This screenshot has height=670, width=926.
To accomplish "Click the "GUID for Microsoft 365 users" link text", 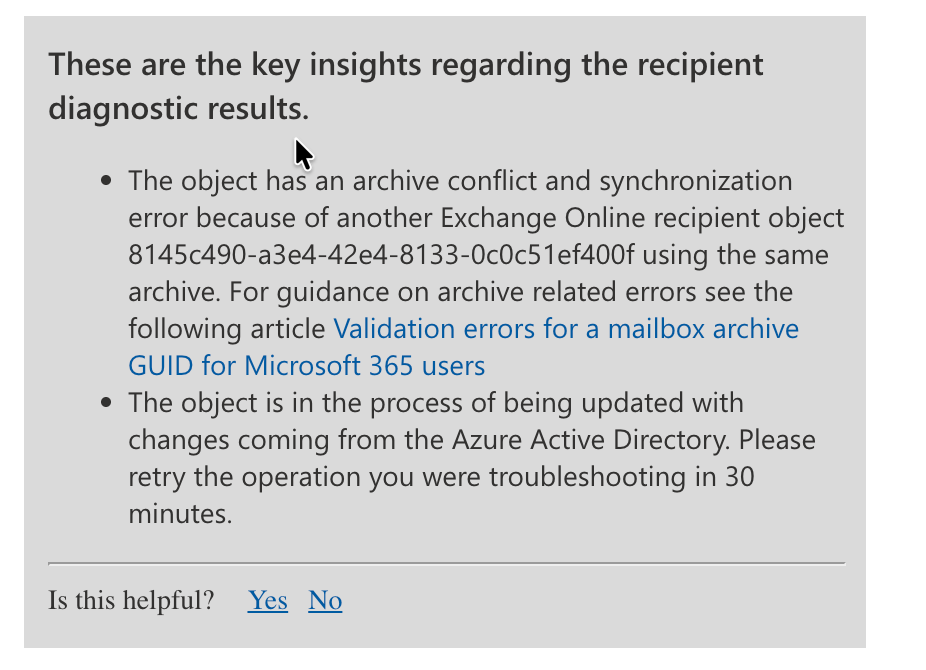I will click(x=306, y=366).
